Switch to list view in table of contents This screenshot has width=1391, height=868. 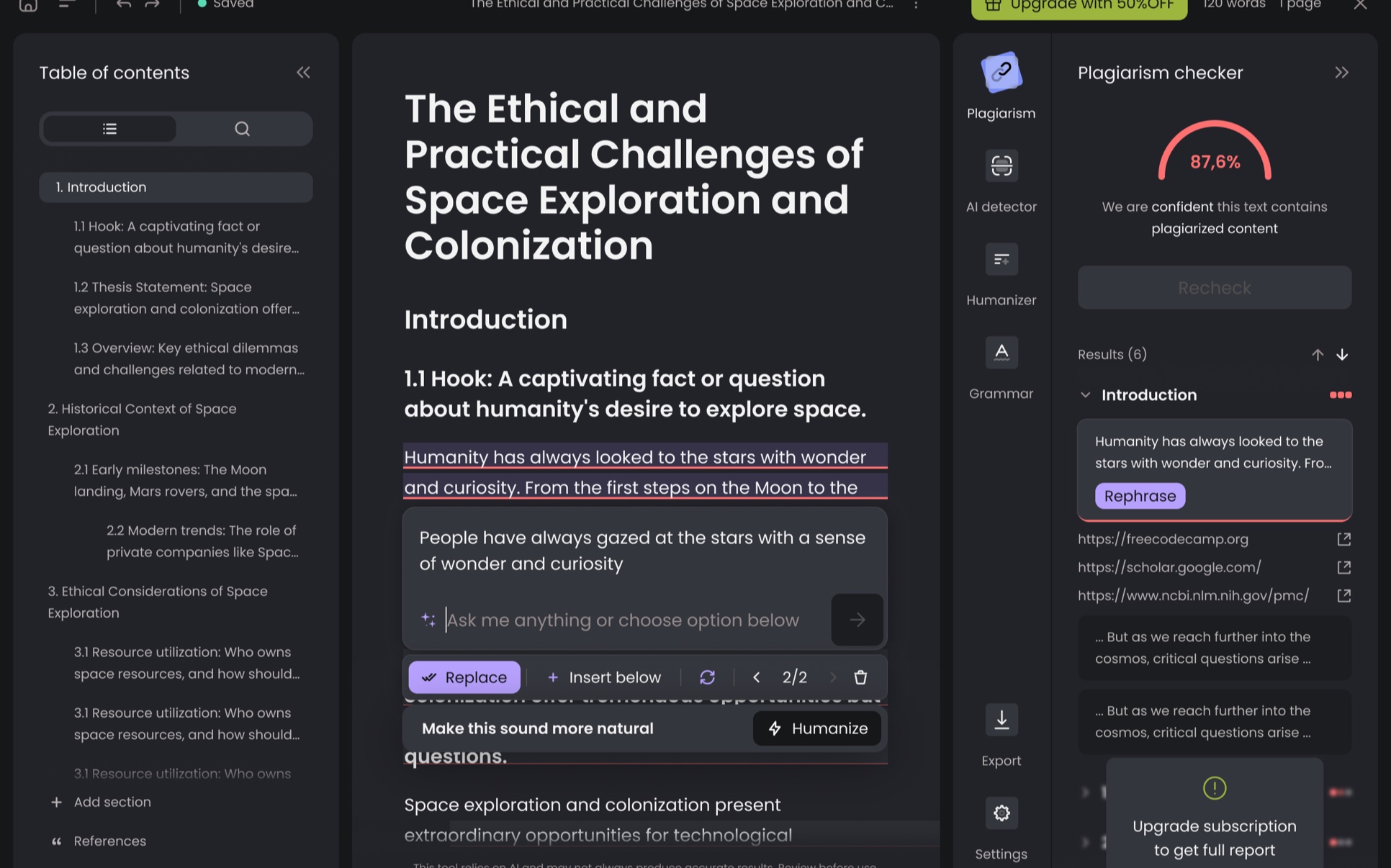[109, 129]
